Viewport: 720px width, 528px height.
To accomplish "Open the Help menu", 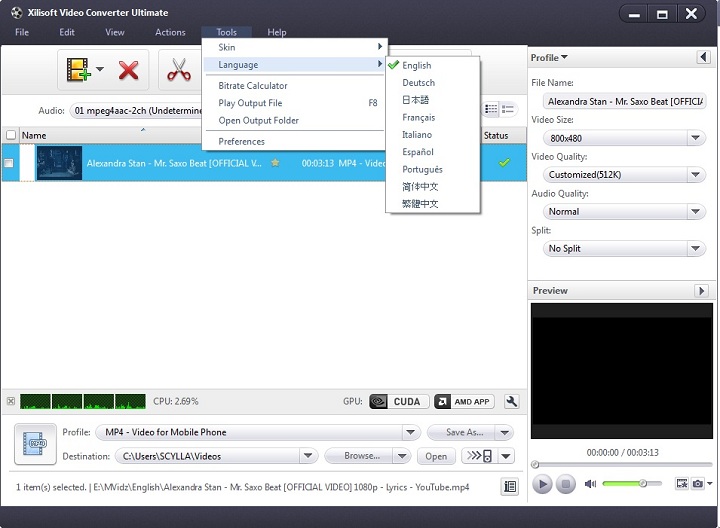I will 277,32.
